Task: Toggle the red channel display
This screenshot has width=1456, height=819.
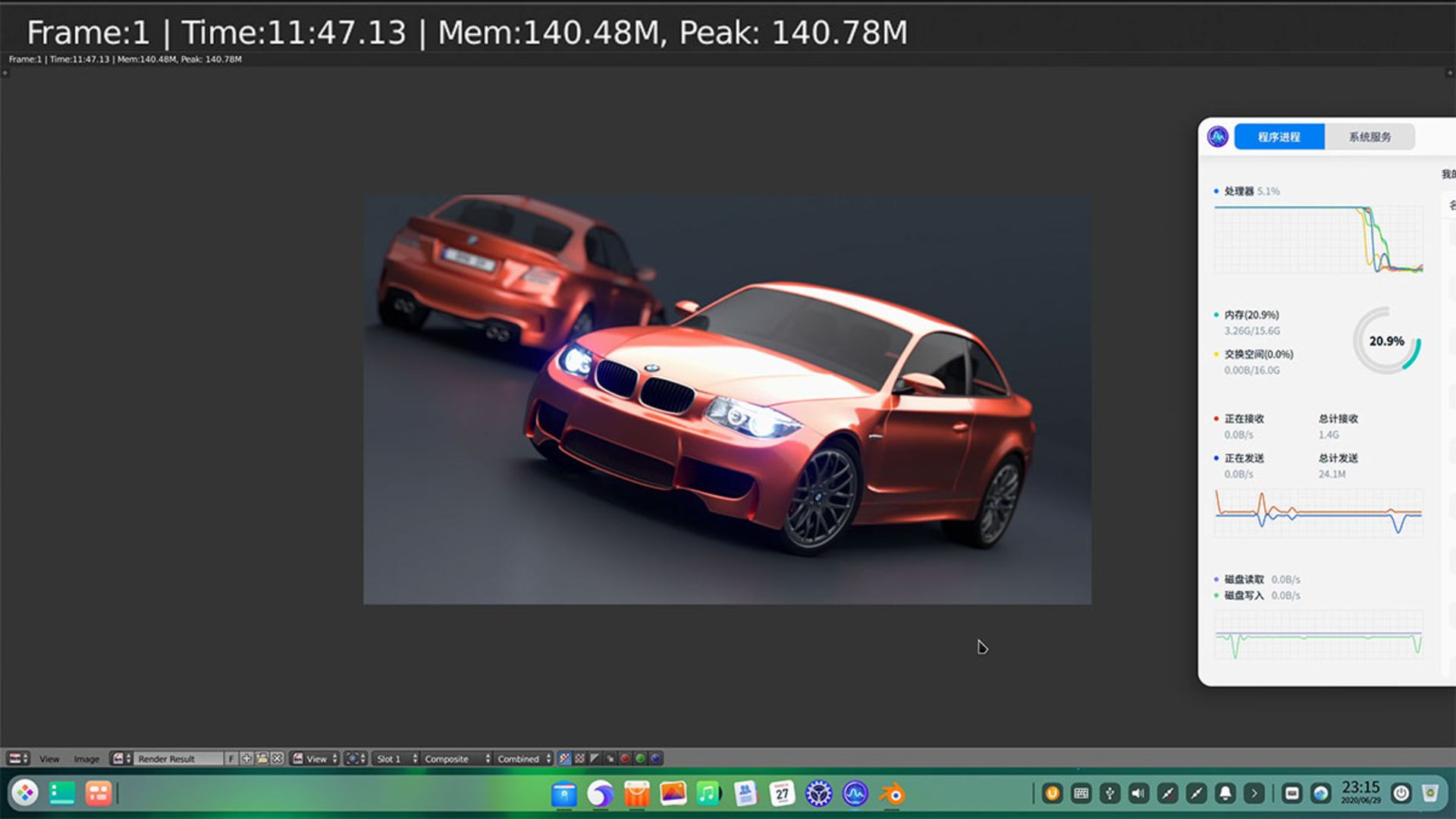Action: [x=624, y=758]
